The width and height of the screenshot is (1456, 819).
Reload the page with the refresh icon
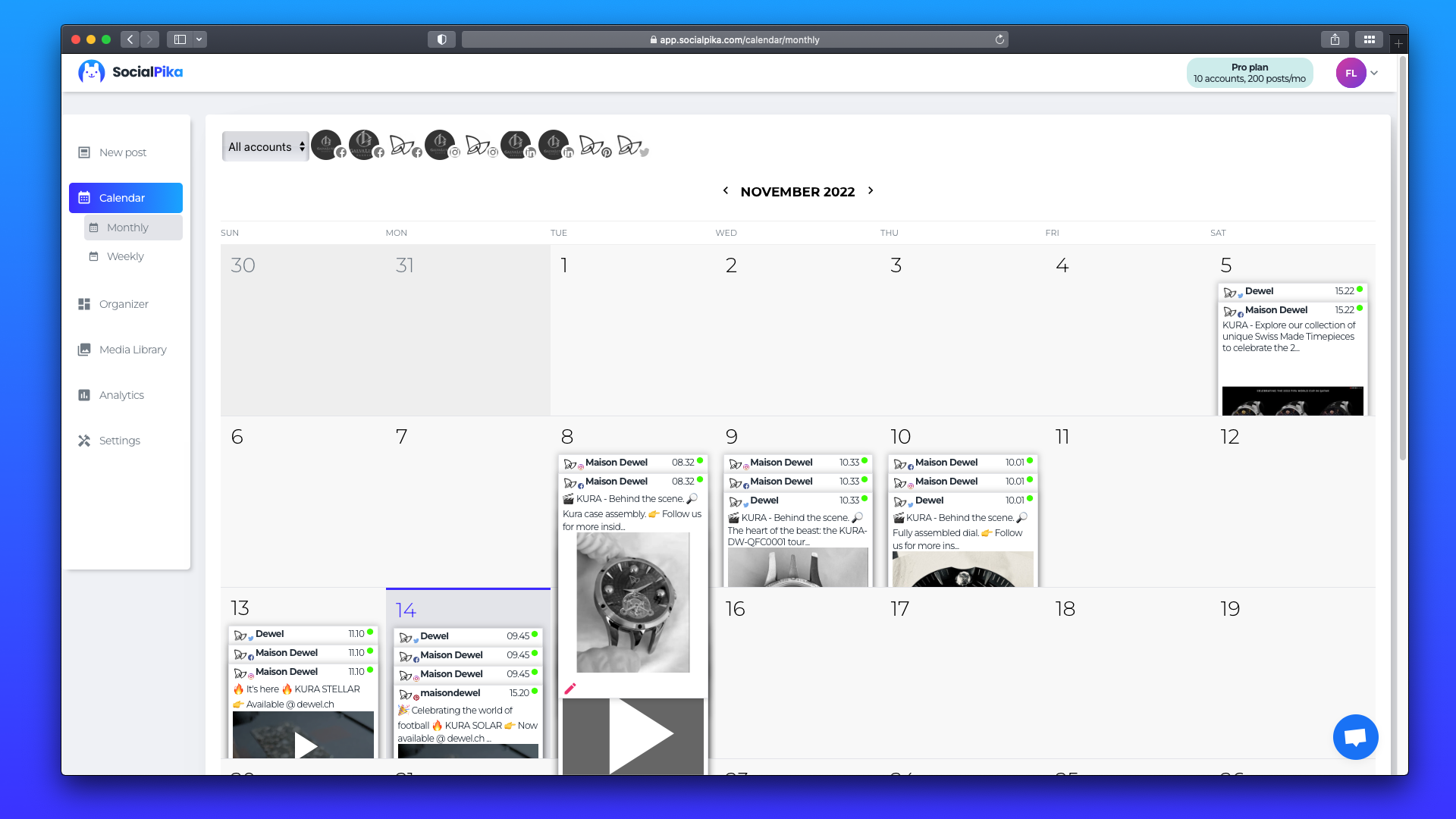999,39
